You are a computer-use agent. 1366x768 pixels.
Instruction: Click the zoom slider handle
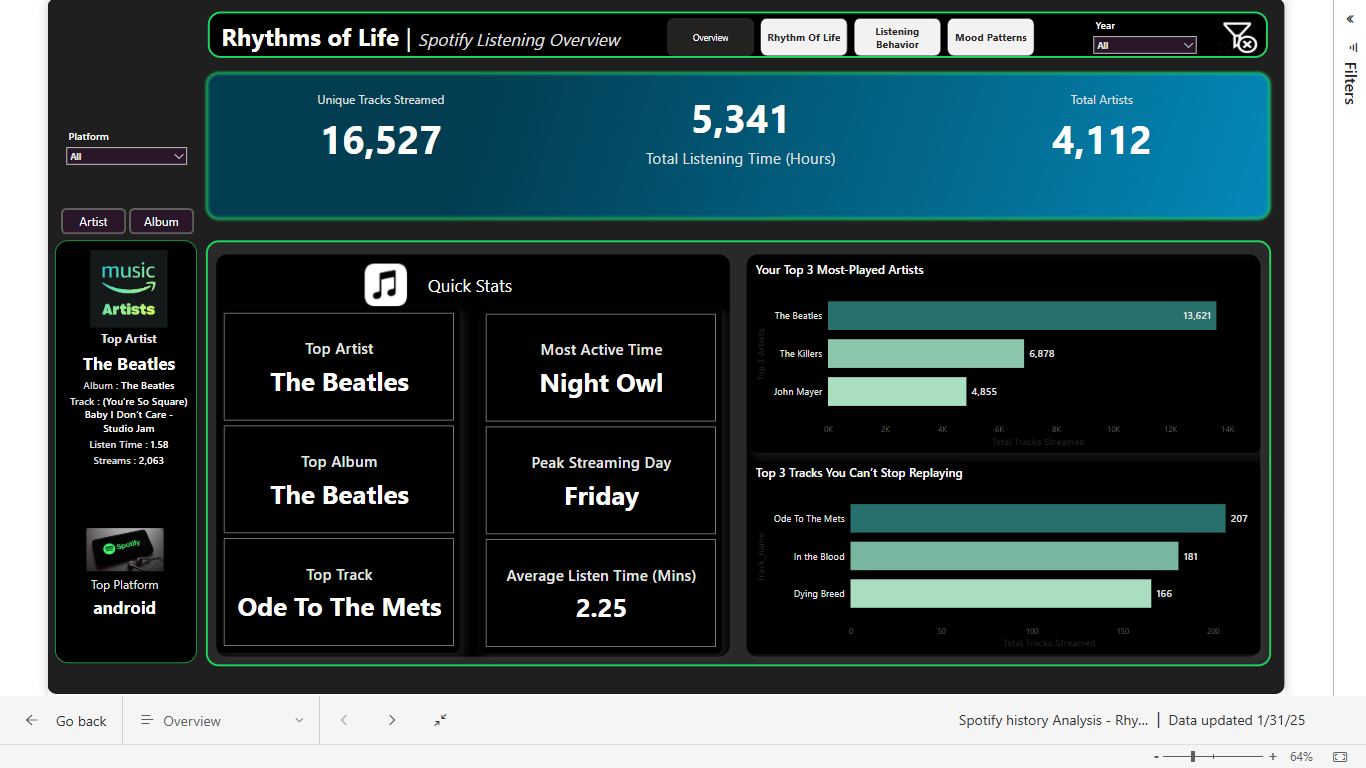tap(1192, 757)
